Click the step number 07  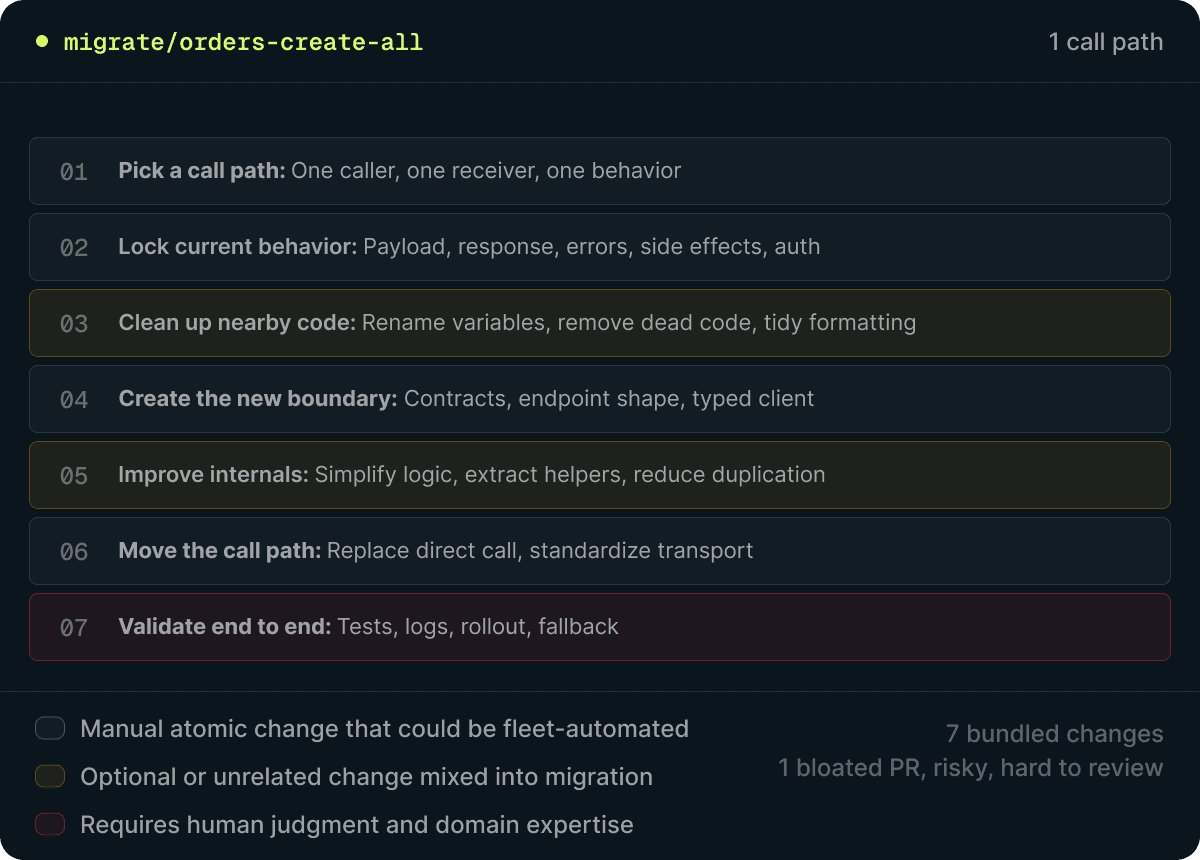[74, 628]
